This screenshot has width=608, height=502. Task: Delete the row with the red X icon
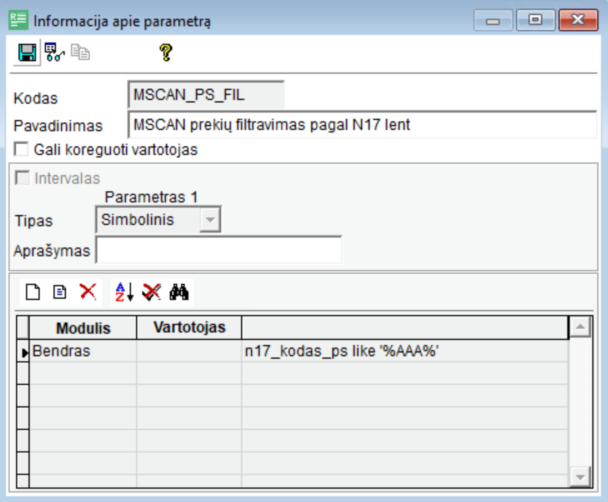tap(88, 292)
